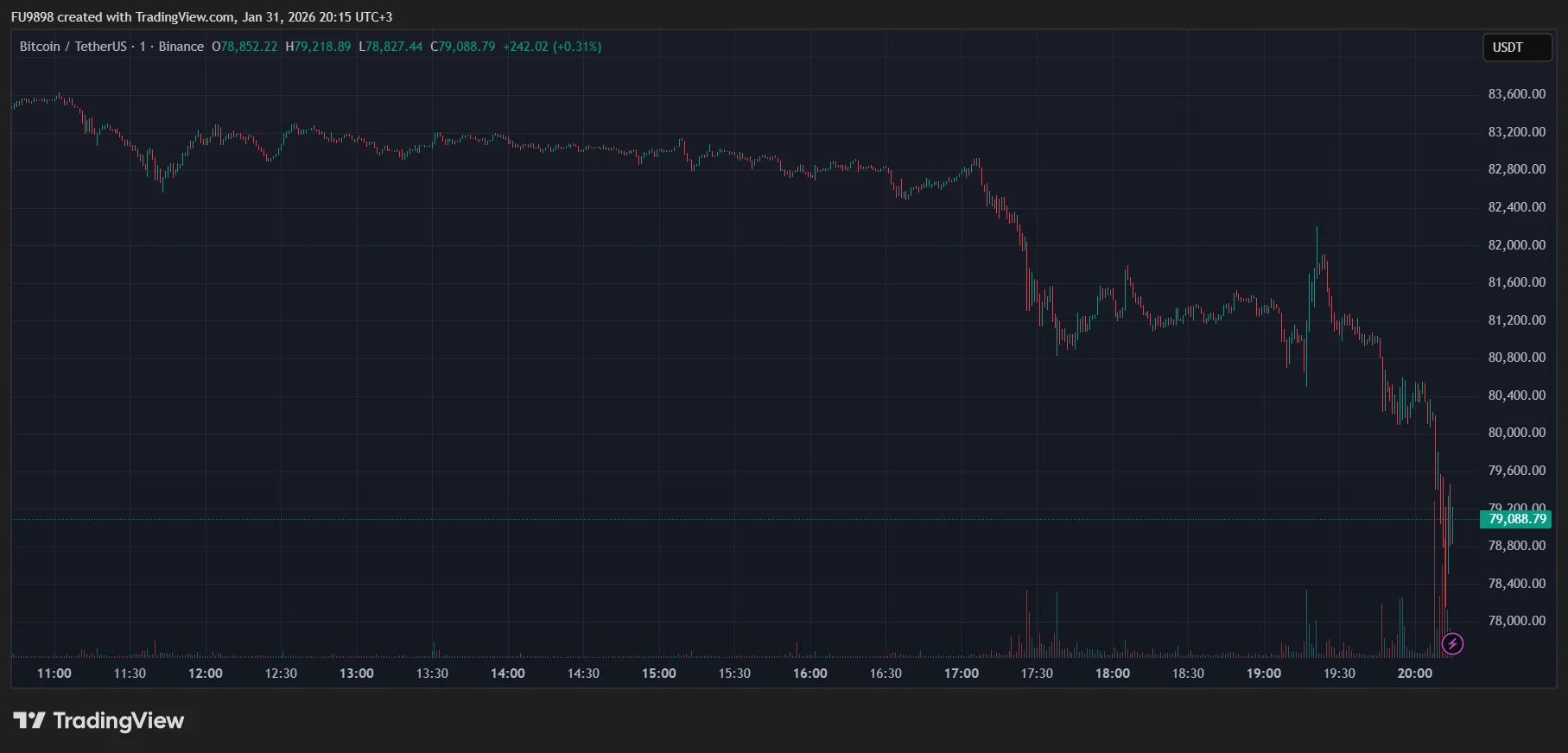This screenshot has width=1568, height=753.
Task: Click the TradingView wordmark text
Action: [x=118, y=720]
